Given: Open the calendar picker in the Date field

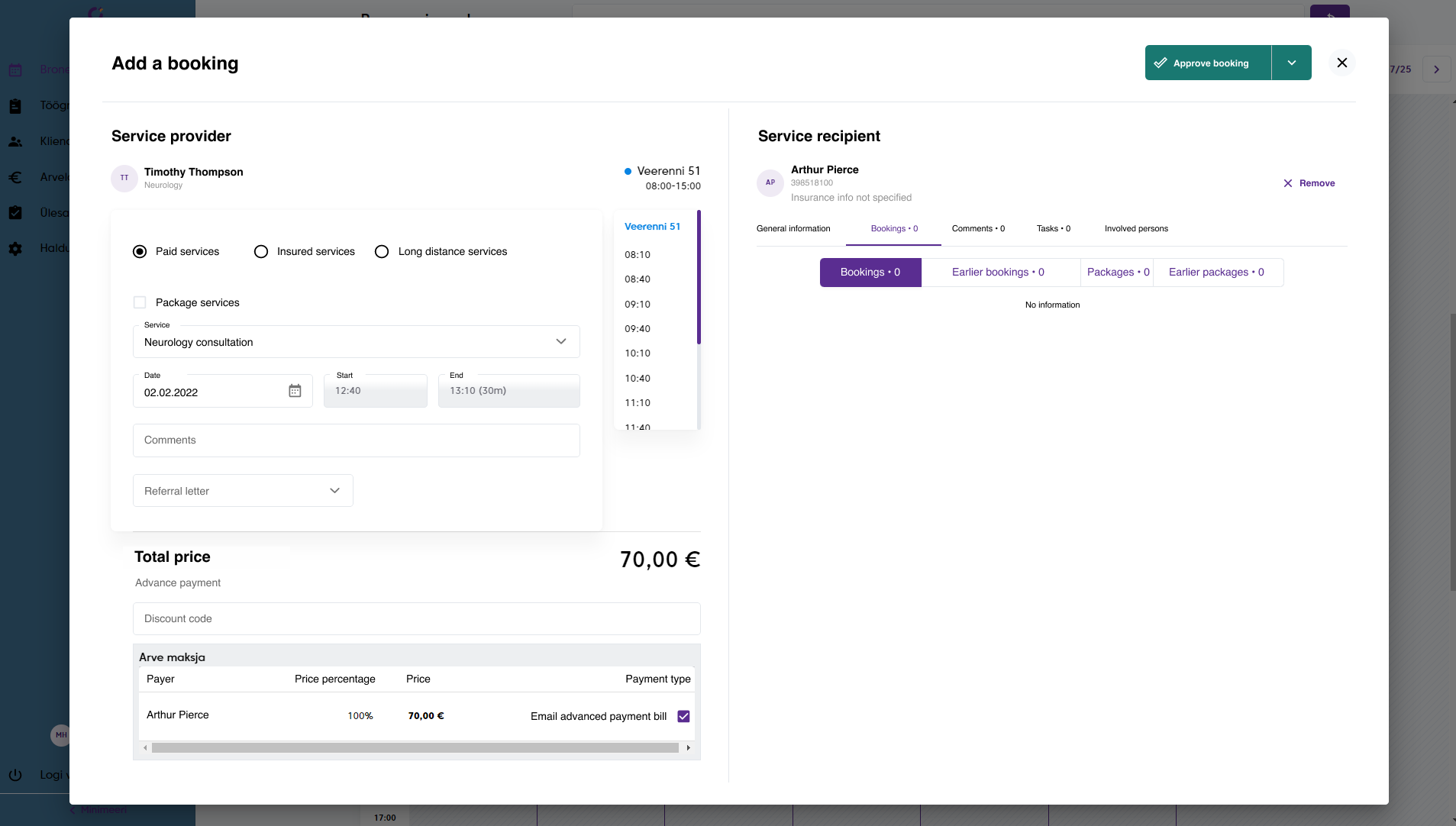Looking at the screenshot, I should pos(295,391).
